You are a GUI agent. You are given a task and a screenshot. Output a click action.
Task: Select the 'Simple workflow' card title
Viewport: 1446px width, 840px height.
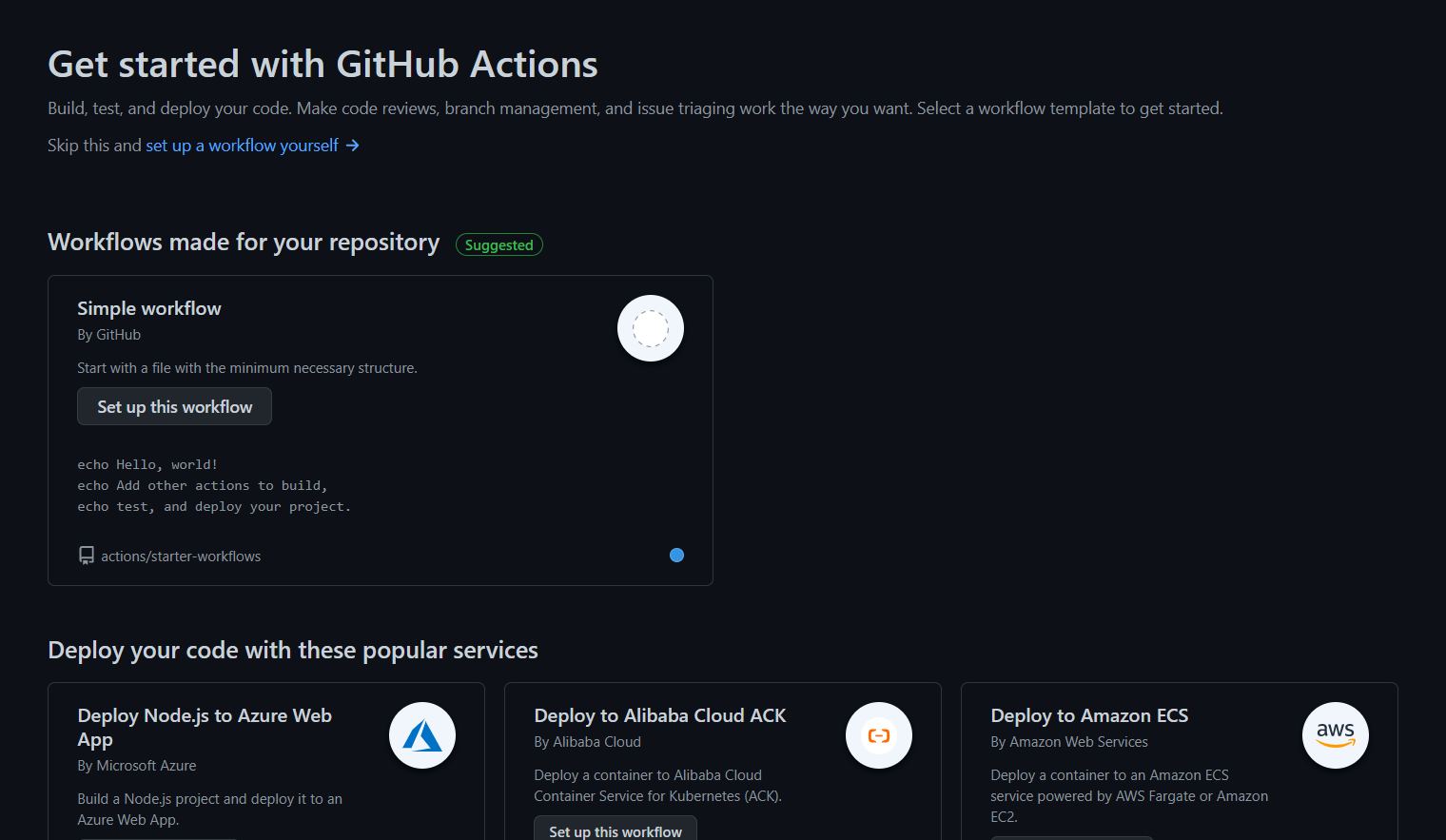pos(149,308)
